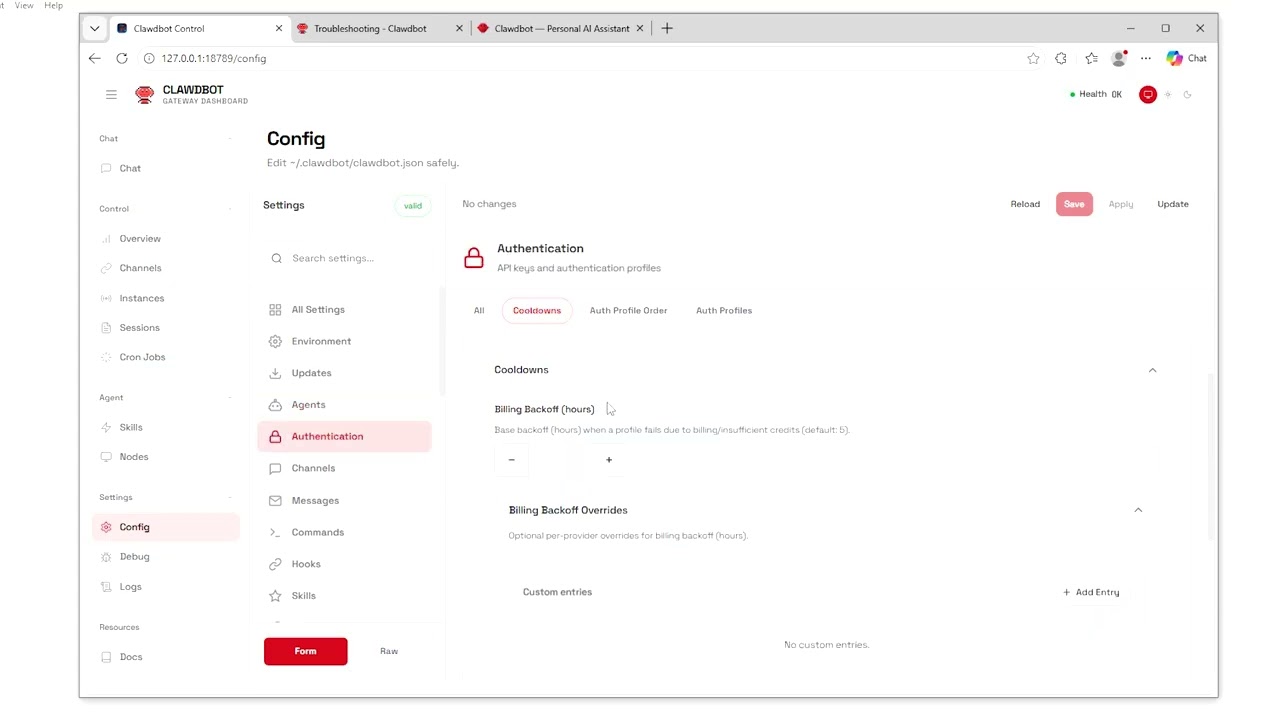Click the browser extensions puzzle icon
This screenshot has height=720, width=1280.
tap(1061, 58)
